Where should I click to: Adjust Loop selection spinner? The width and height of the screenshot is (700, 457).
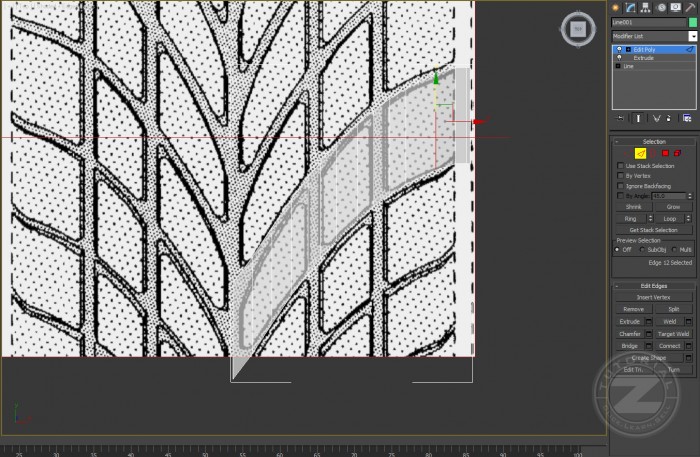[689, 219]
